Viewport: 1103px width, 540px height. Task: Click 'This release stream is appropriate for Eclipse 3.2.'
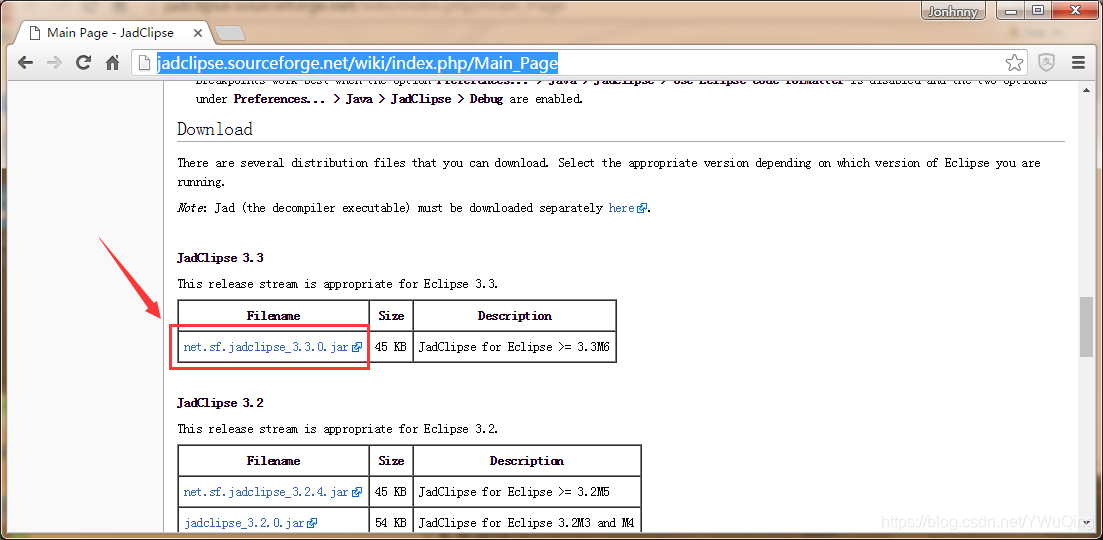[338, 429]
